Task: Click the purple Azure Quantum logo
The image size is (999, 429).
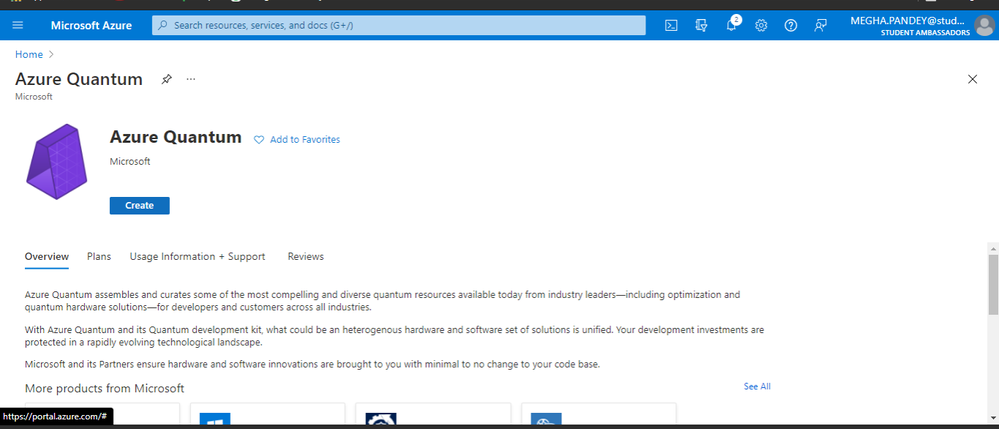Action: [57, 161]
